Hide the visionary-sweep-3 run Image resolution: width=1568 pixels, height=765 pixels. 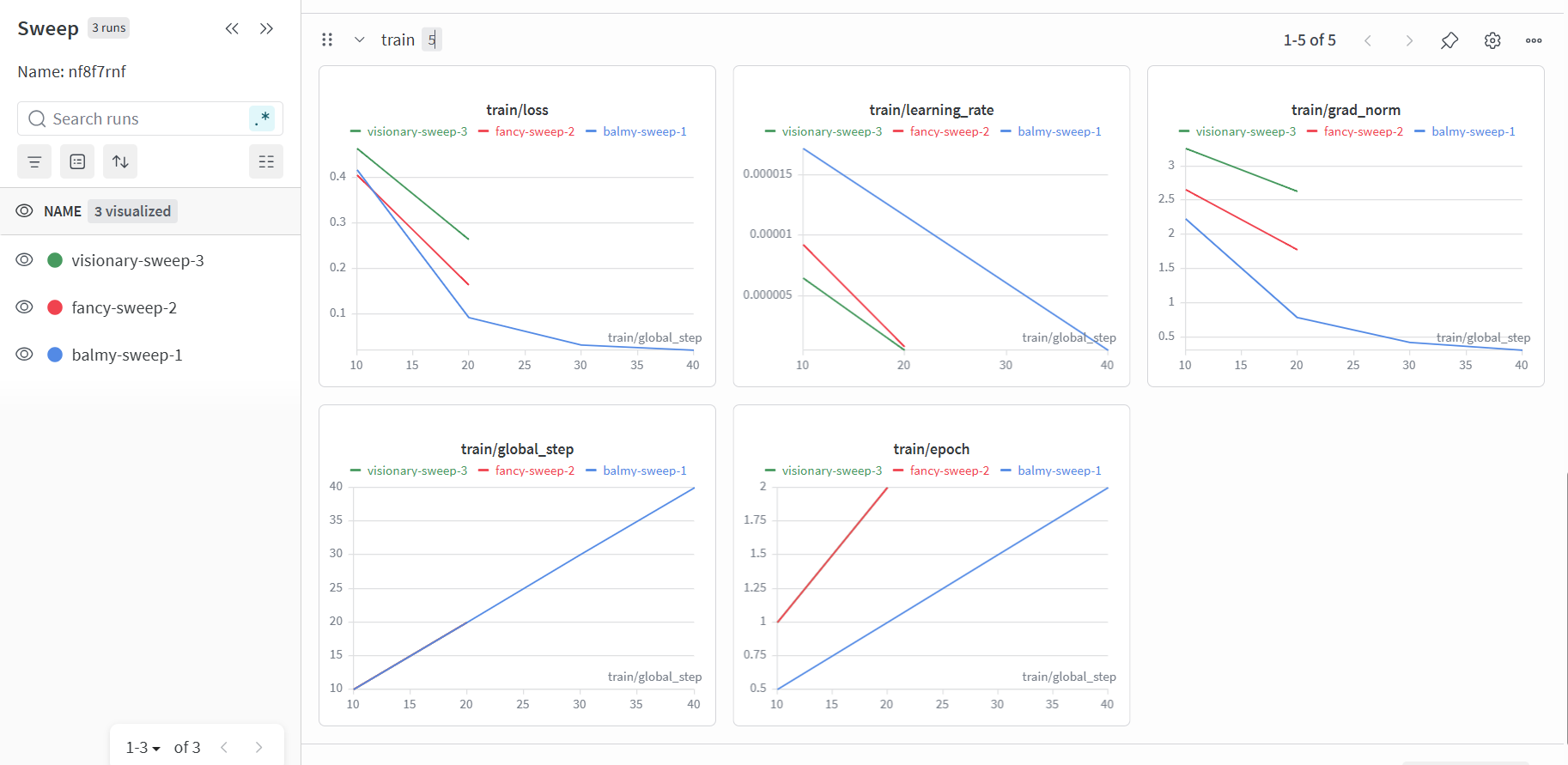(25, 260)
